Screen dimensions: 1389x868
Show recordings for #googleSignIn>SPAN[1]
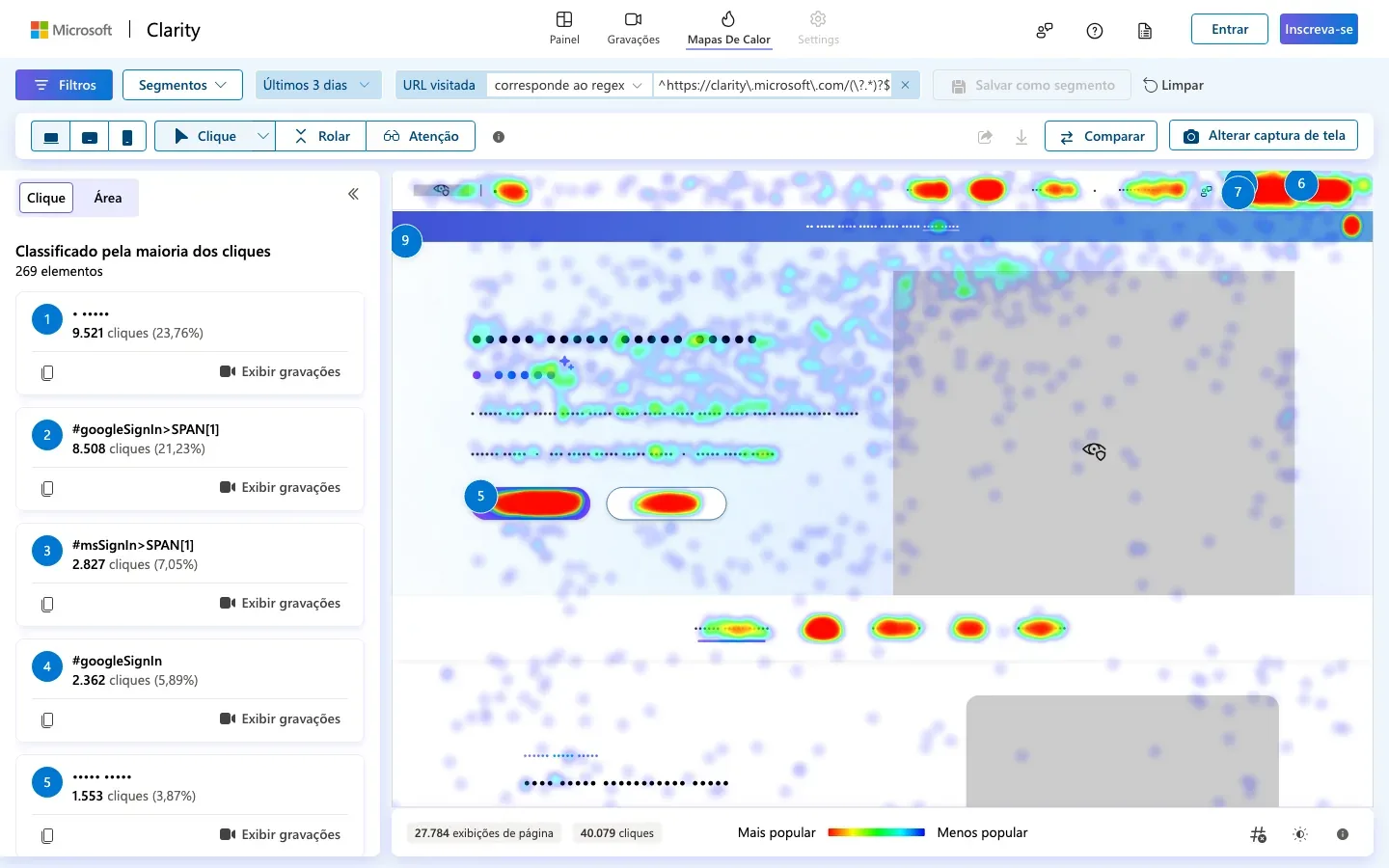pos(281,488)
